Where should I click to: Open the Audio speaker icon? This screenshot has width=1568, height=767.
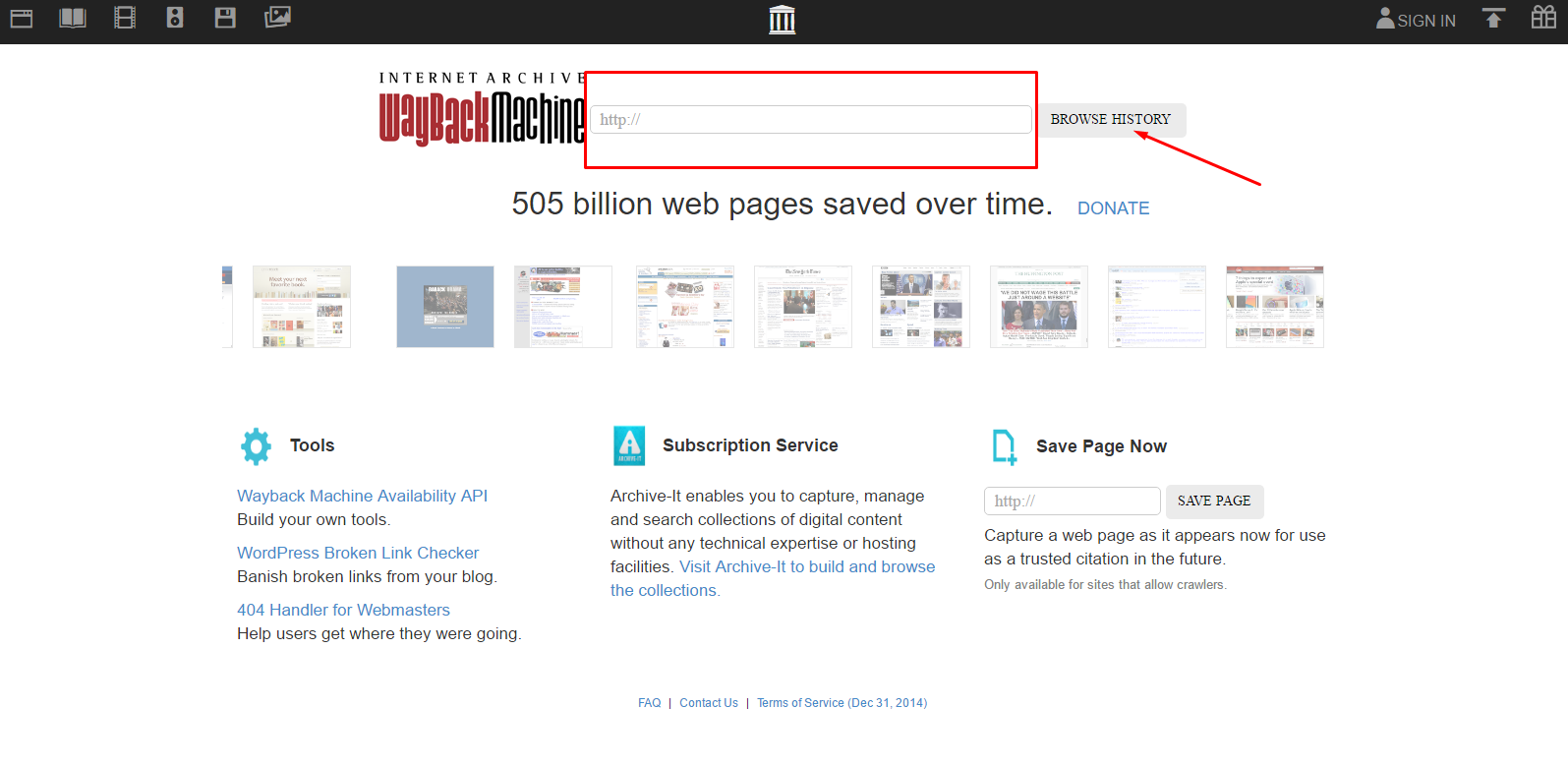tap(175, 18)
